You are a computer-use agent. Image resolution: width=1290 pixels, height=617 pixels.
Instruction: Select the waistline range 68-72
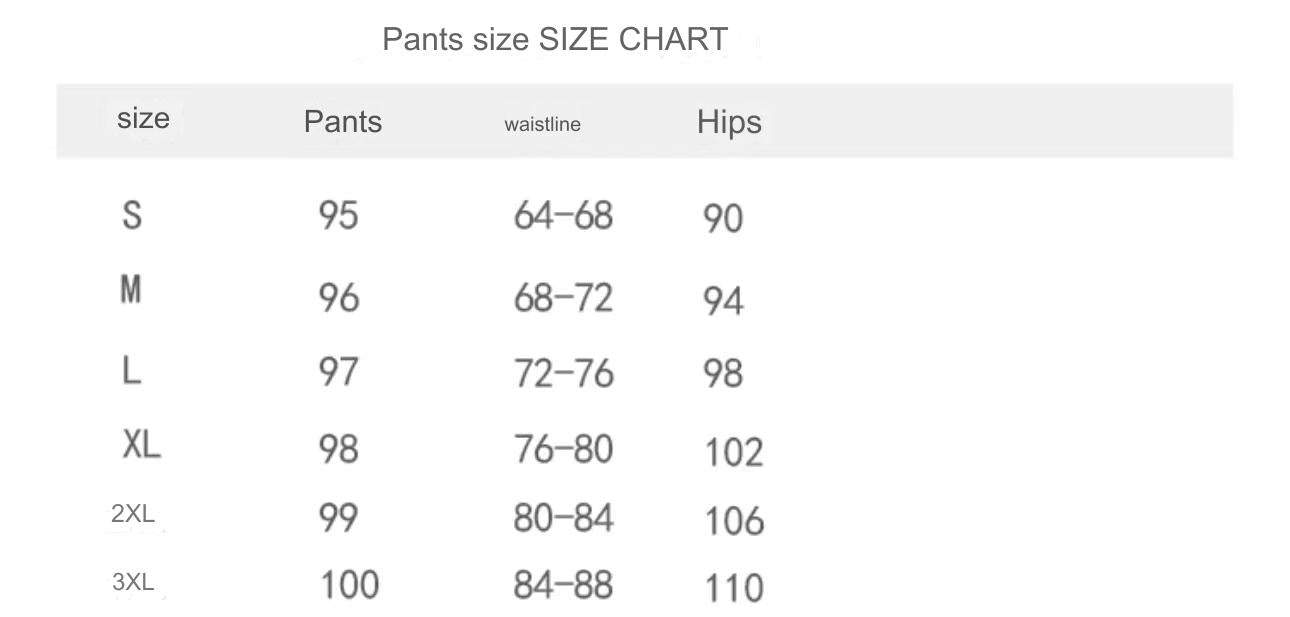point(563,298)
